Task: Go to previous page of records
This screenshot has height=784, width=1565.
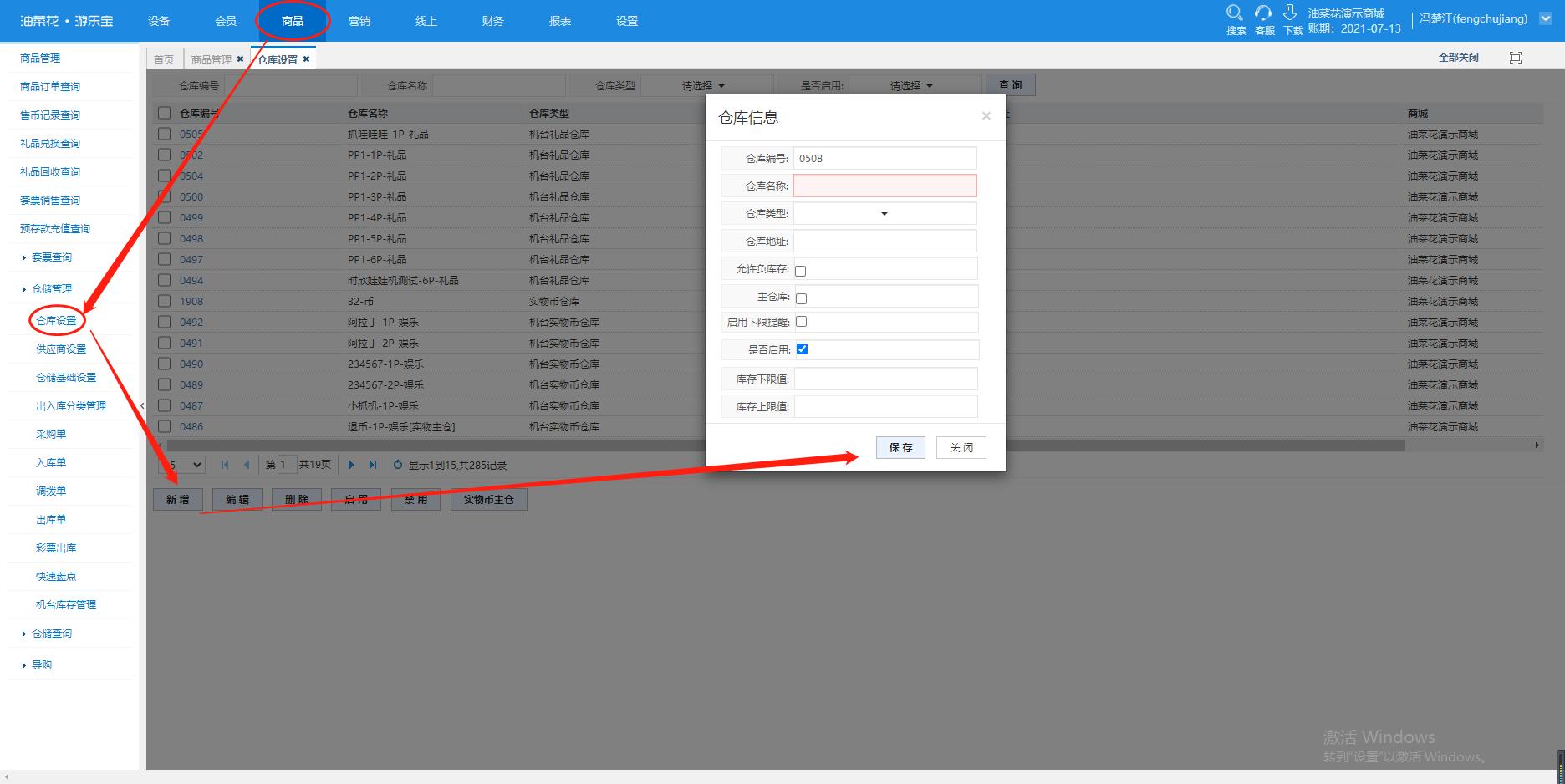Action: click(x=247, y=465)
